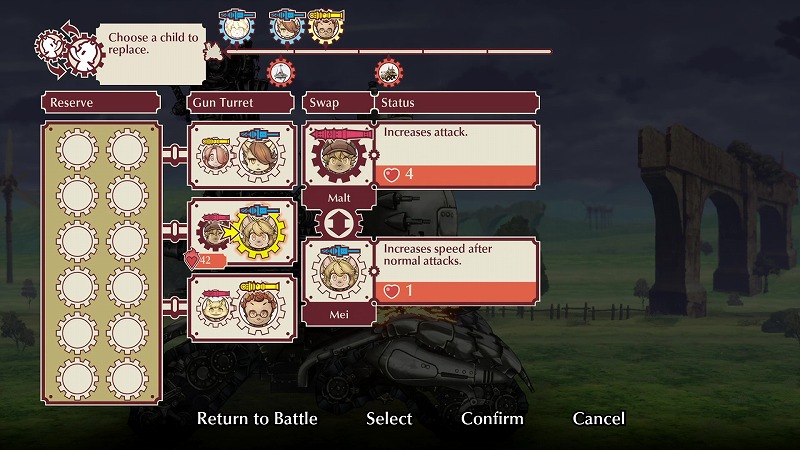Click the up-down swap arrows gear icon
The width and height of the screenshot is (800, 450).
[339, 223]
